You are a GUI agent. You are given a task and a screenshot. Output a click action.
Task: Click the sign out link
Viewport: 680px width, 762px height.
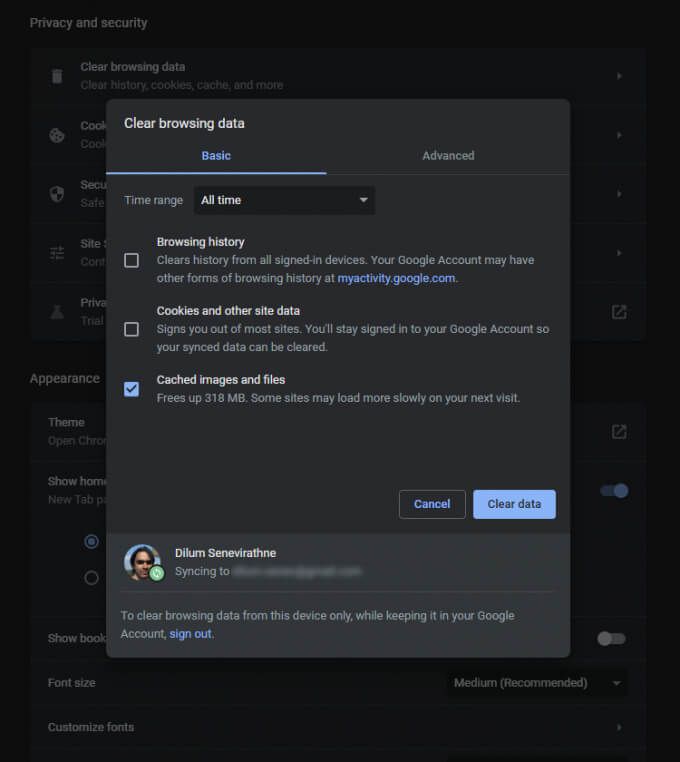click(191, 634)
